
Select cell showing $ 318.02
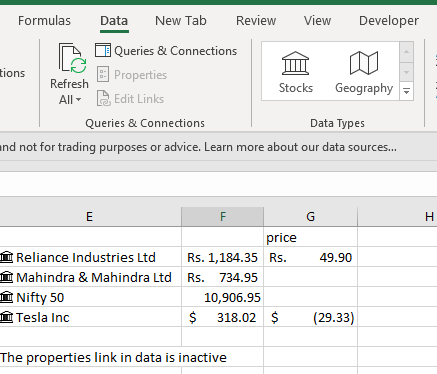(x=223, y=317)
